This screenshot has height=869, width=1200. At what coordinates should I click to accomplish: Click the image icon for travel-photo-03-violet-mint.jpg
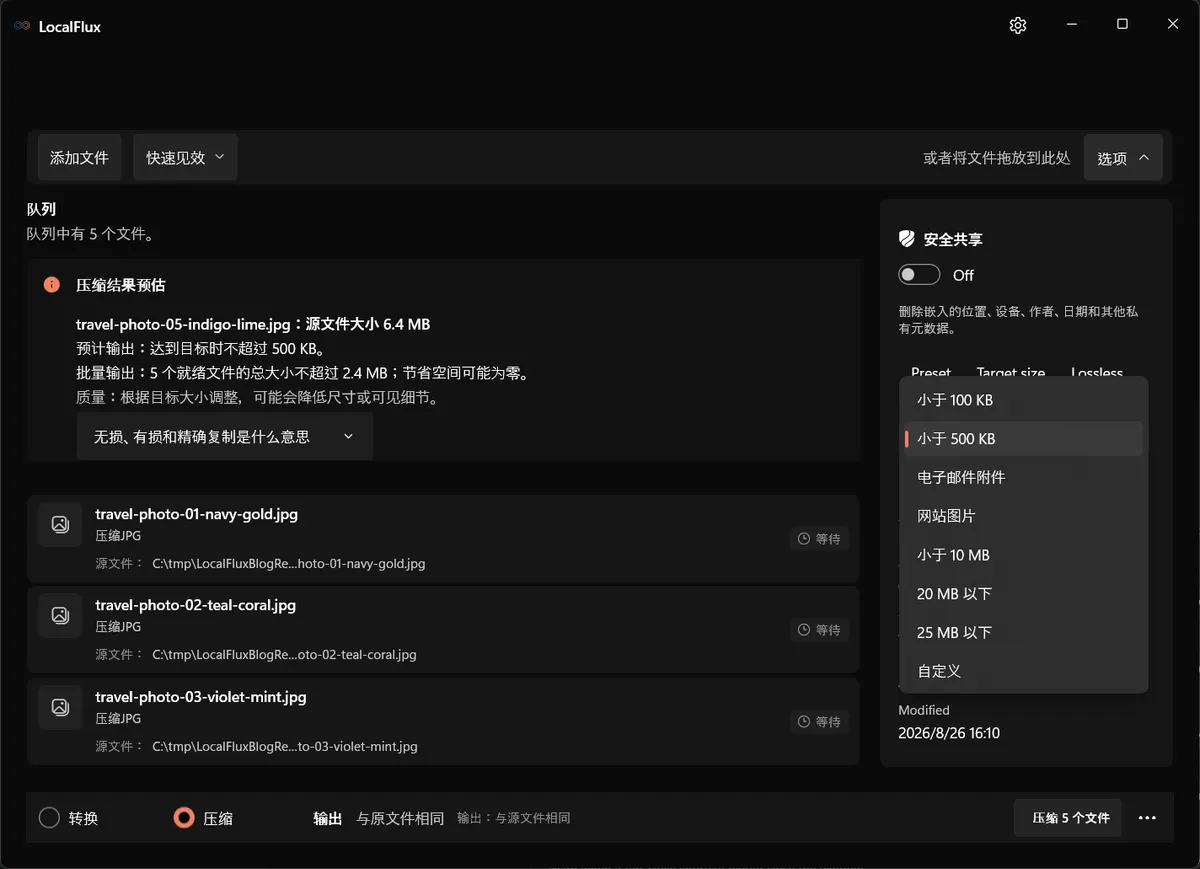tap(60, 707)
